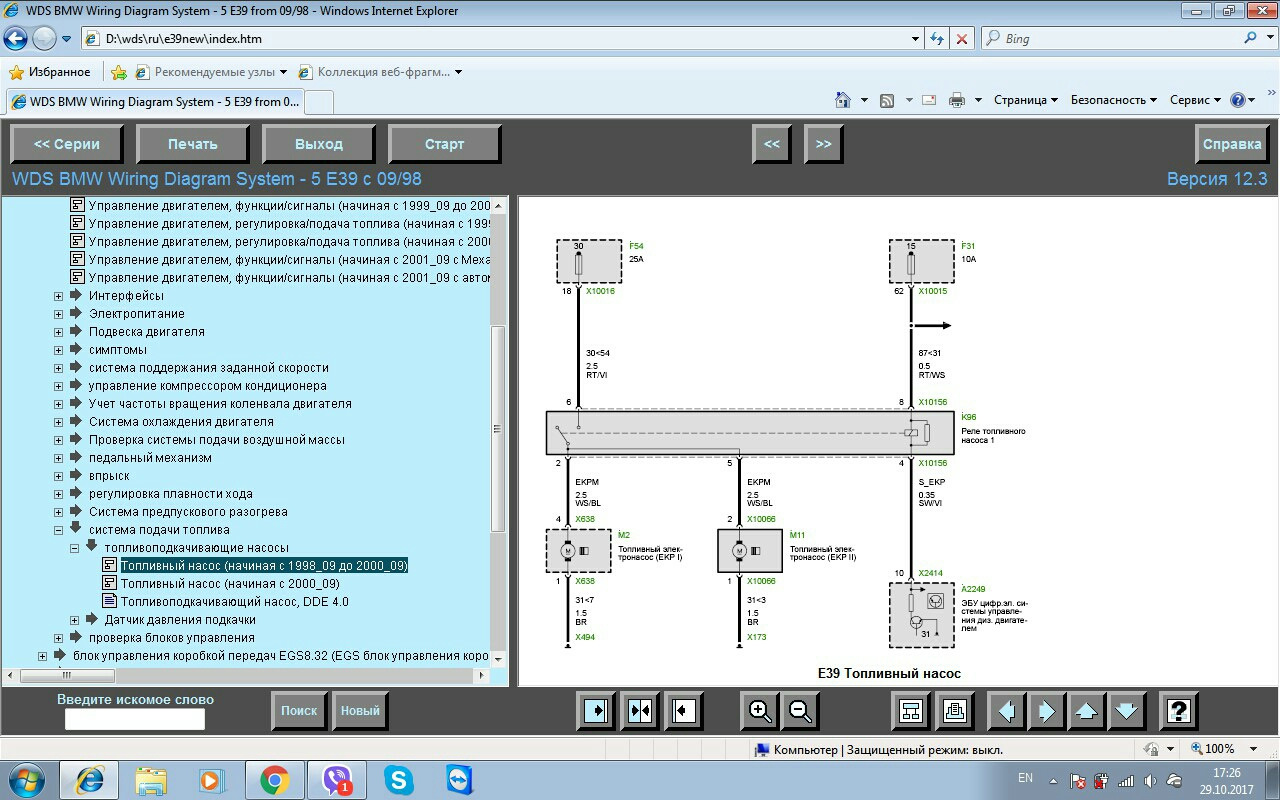Click the expand-left-pane arrow icon

[x=595, y=711]
